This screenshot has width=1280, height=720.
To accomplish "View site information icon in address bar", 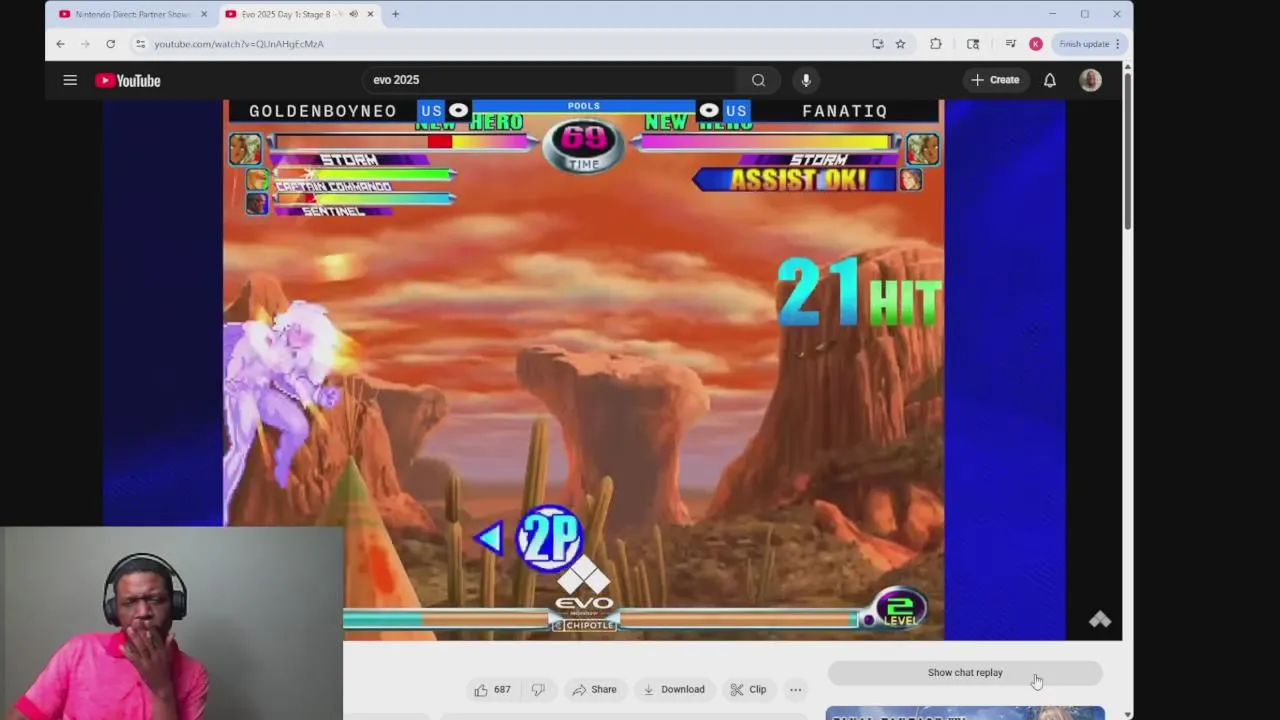I will (140, 44).
